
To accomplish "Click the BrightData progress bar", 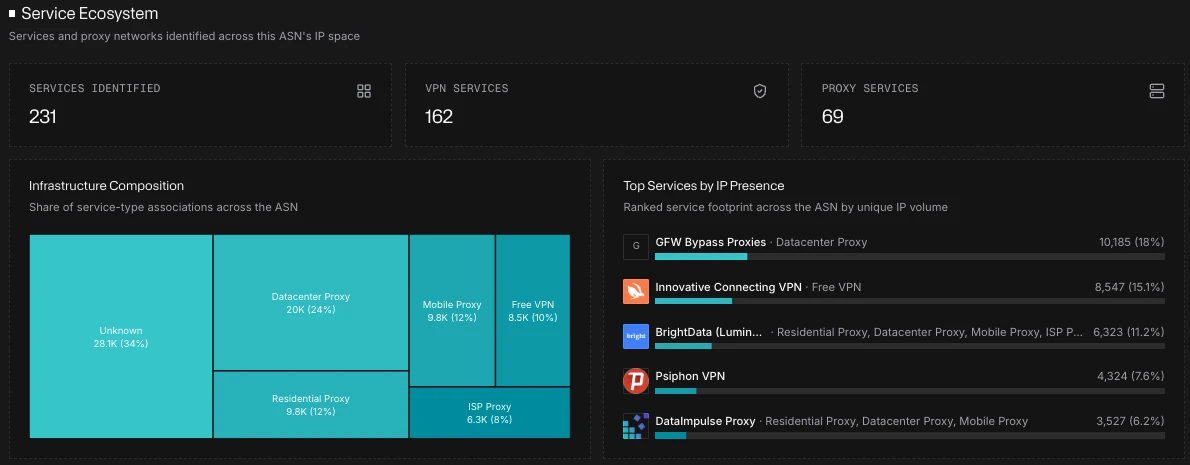I will (x=909, y=346).
